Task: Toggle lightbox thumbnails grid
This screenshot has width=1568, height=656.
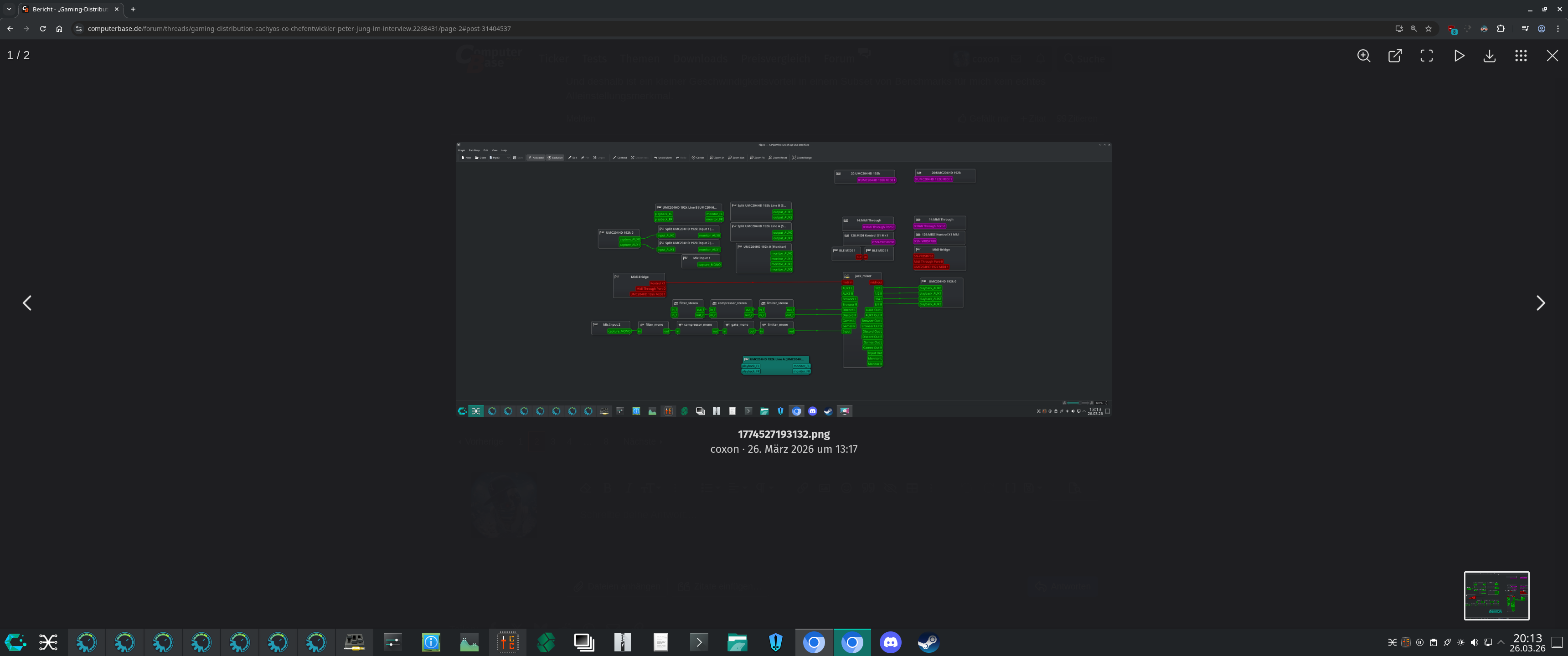Action: click(1521, 56)
